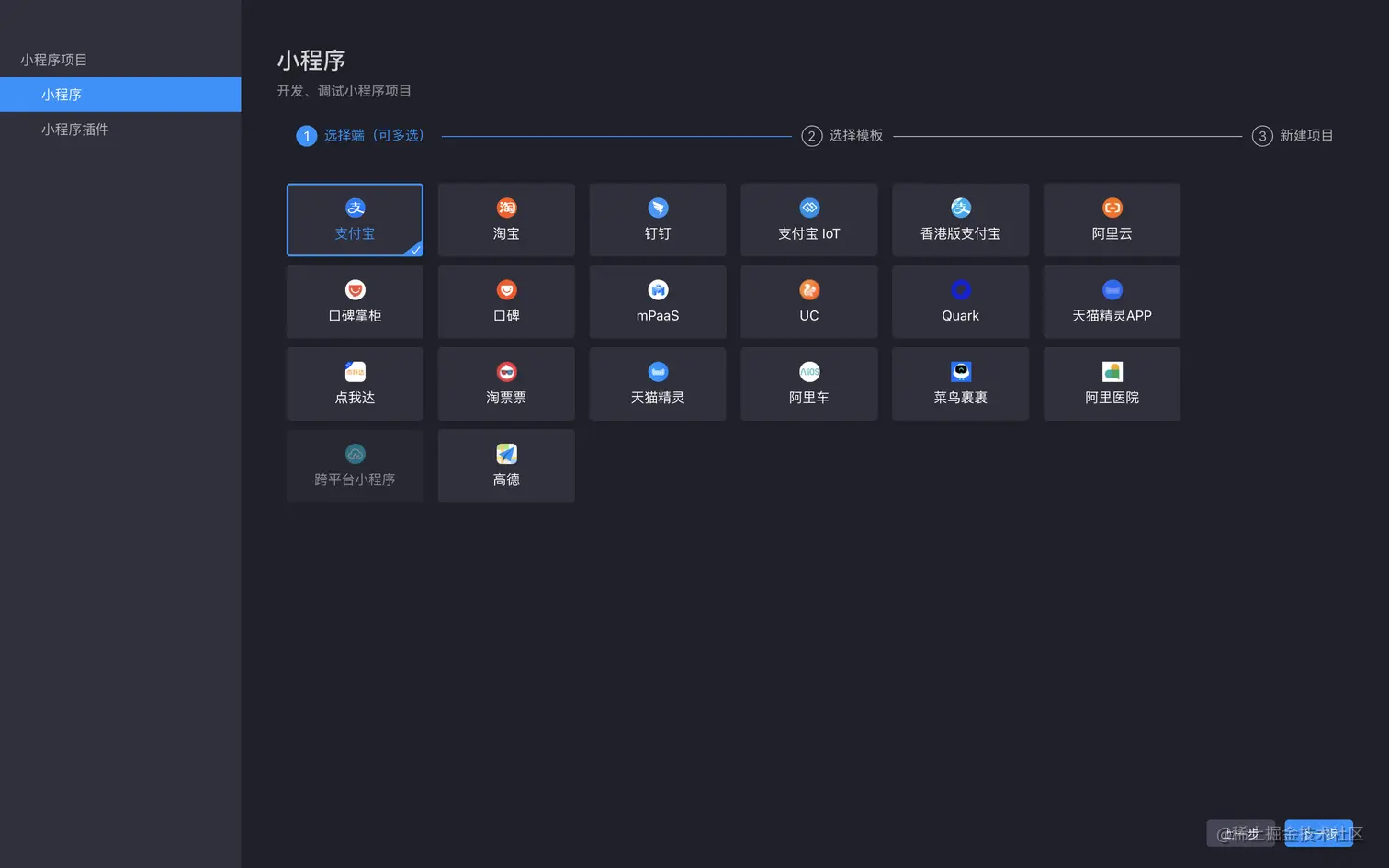
Task: Choose the 阿里云 platform icon
Action: (x=1112, y=209)
